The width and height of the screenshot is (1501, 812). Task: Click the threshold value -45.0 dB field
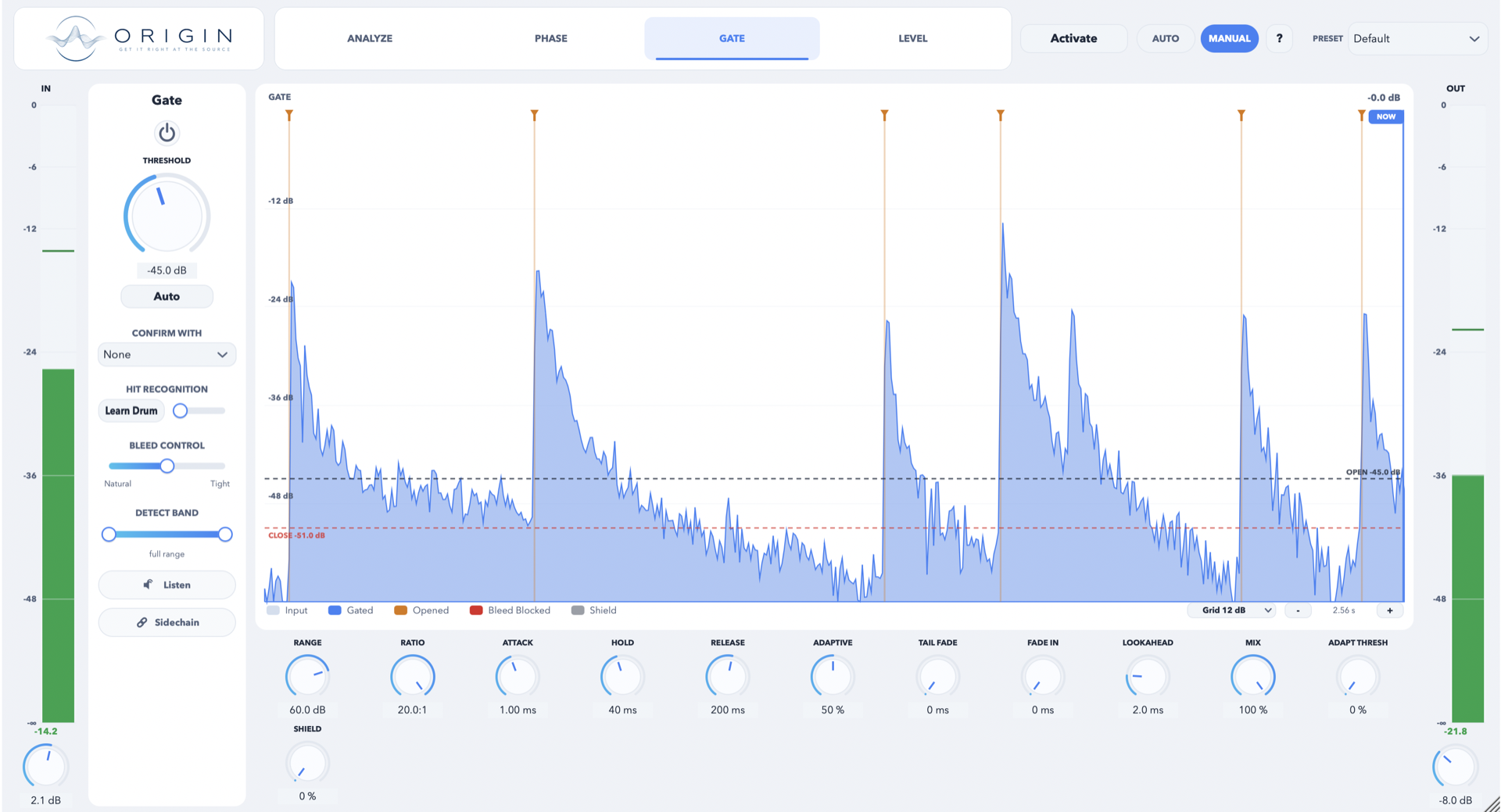tap(167, 270)
